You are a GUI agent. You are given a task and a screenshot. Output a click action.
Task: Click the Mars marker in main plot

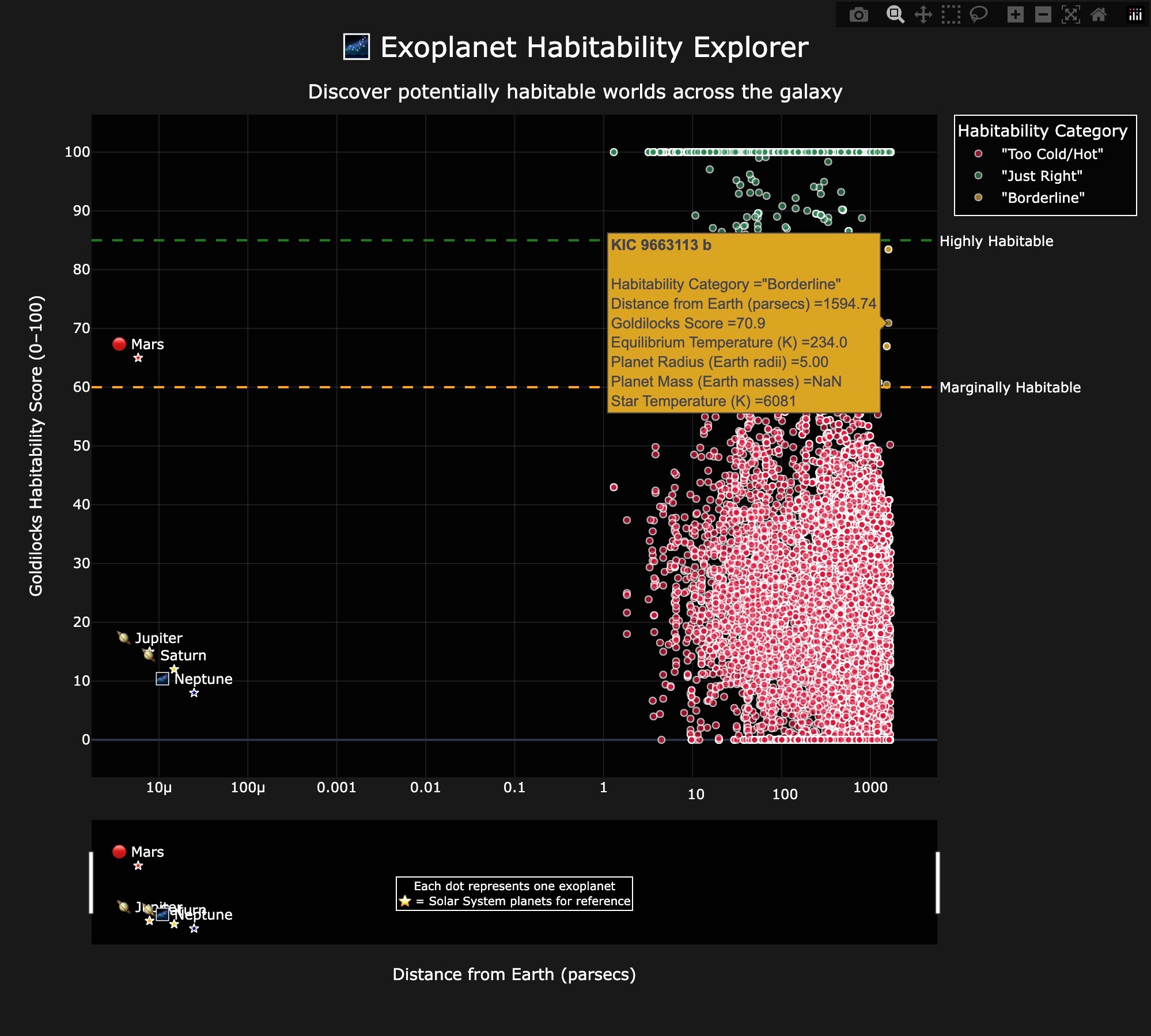[x=138, y=358]
